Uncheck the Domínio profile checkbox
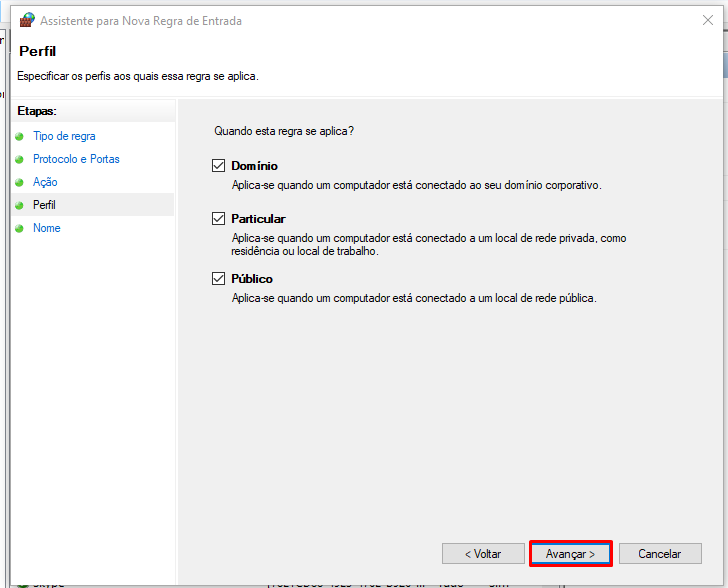 tap(219, 166)
